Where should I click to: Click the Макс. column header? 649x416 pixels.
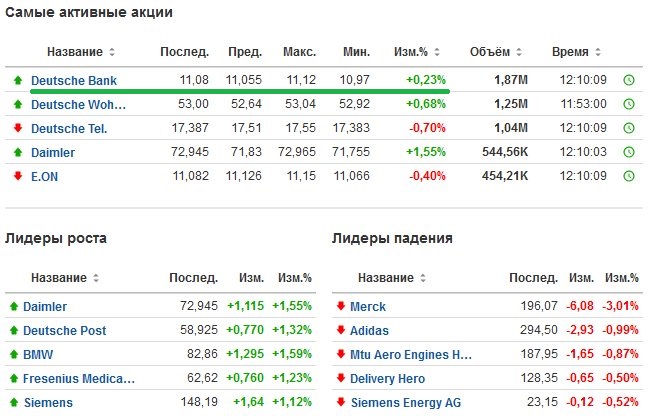click(300, 52)
